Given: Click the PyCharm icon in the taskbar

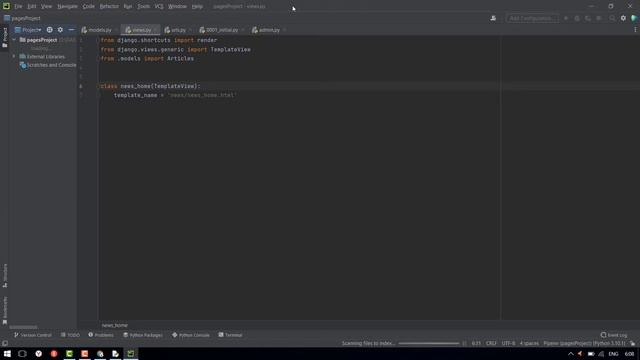Looking at the screenshot, I should click(x=131, y=353).
